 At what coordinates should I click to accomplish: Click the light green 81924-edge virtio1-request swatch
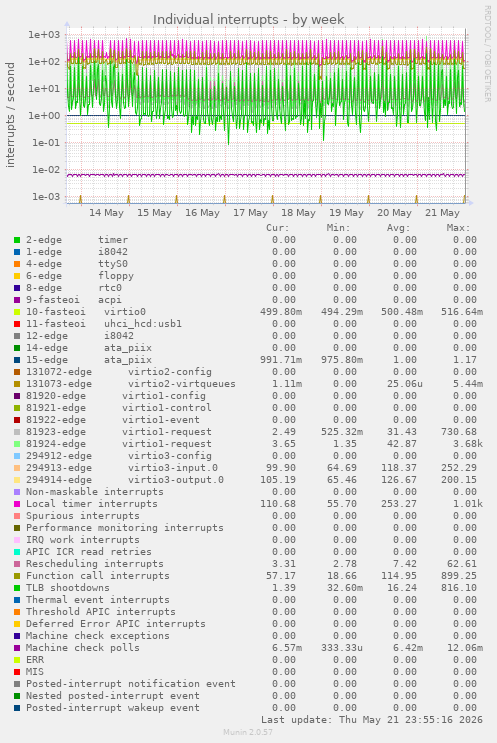(x=17, y=444)
